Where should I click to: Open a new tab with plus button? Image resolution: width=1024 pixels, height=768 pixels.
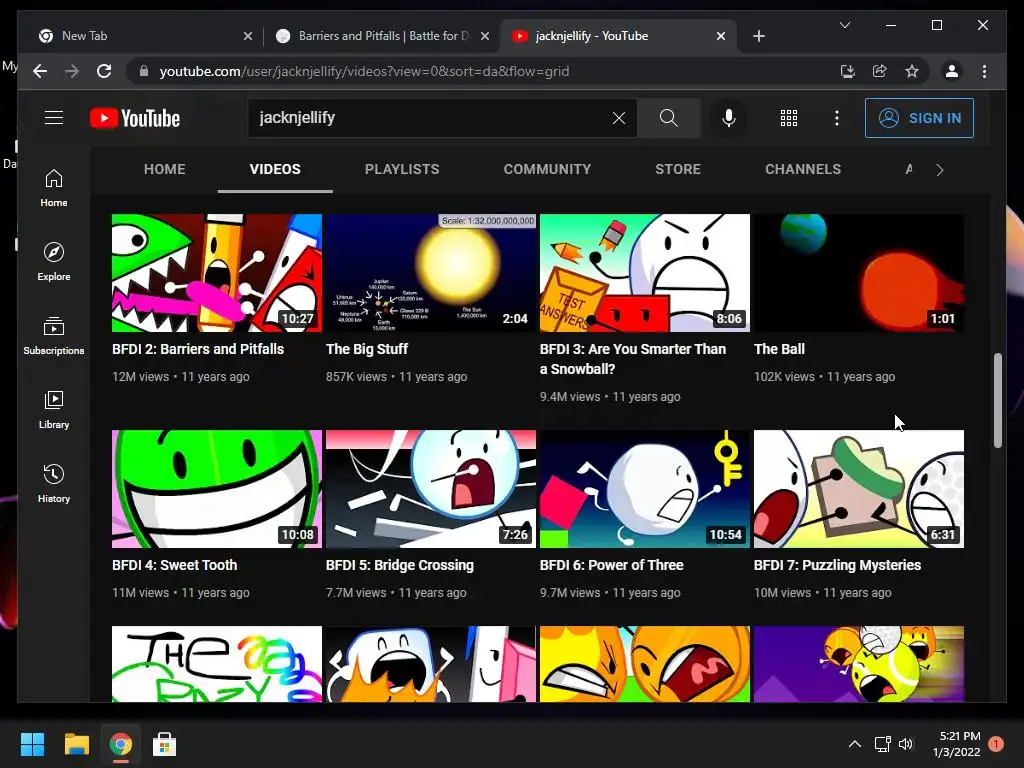(x=759, y=36)
